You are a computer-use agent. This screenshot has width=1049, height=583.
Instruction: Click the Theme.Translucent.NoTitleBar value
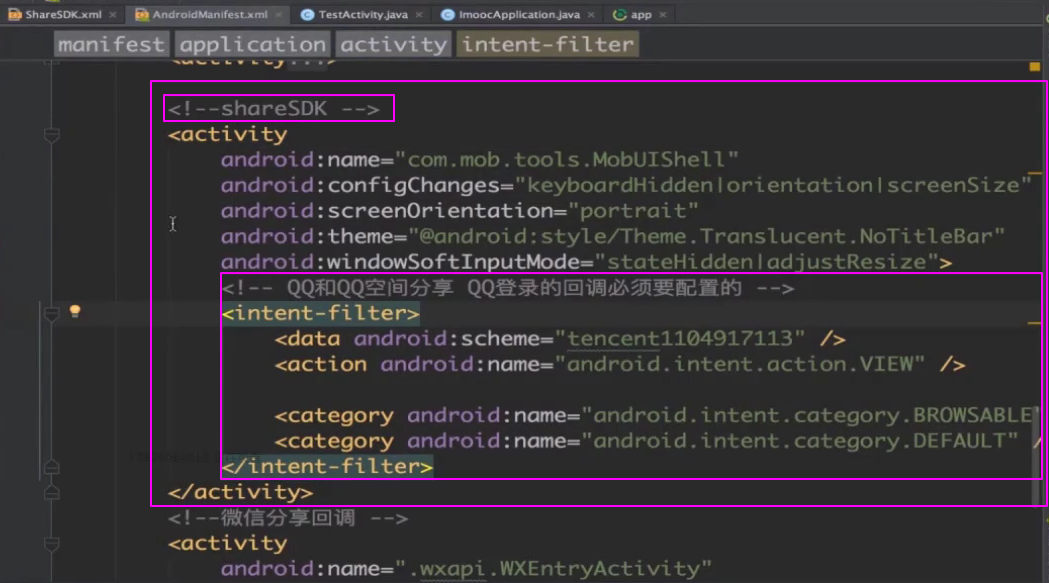[706, 236]
